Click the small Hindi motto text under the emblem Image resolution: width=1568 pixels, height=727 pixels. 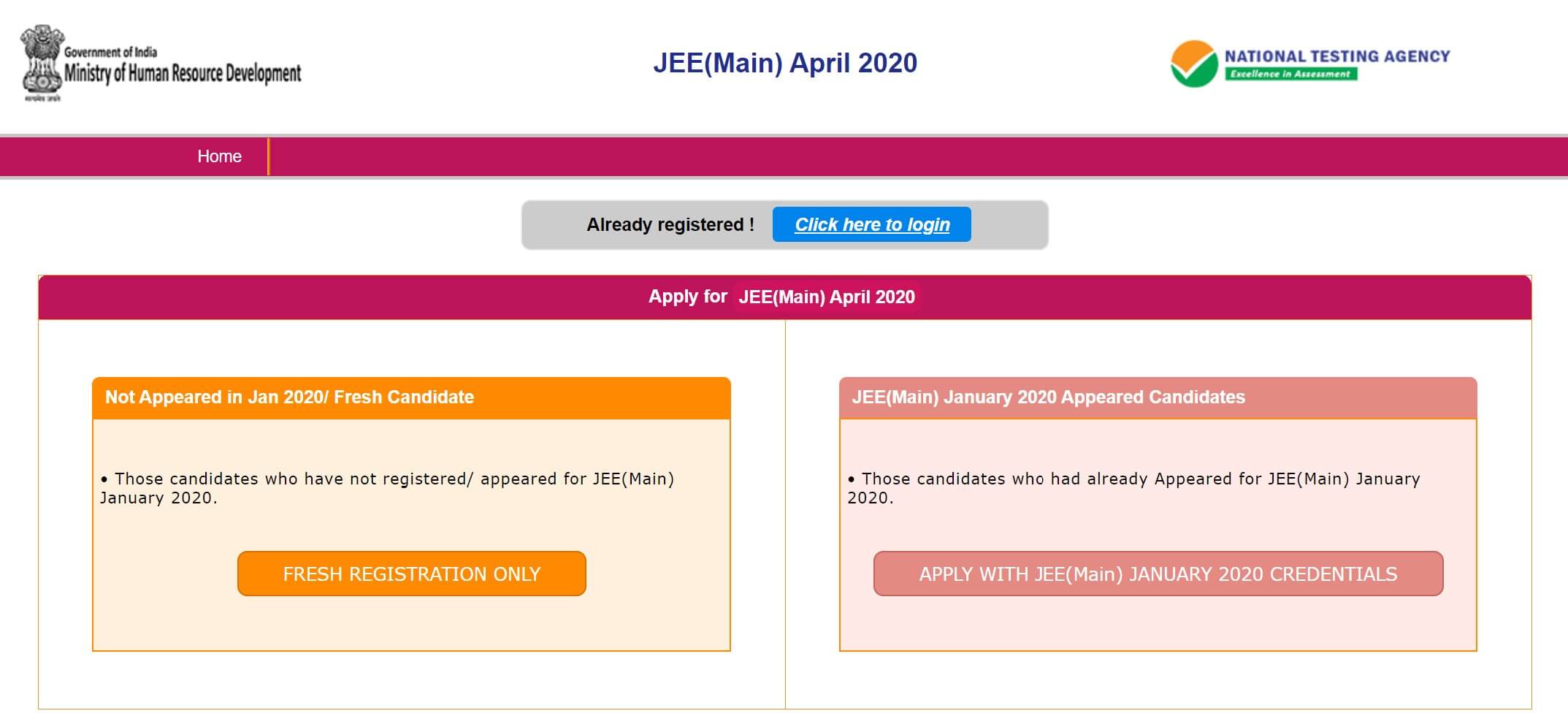coord(42,98)
